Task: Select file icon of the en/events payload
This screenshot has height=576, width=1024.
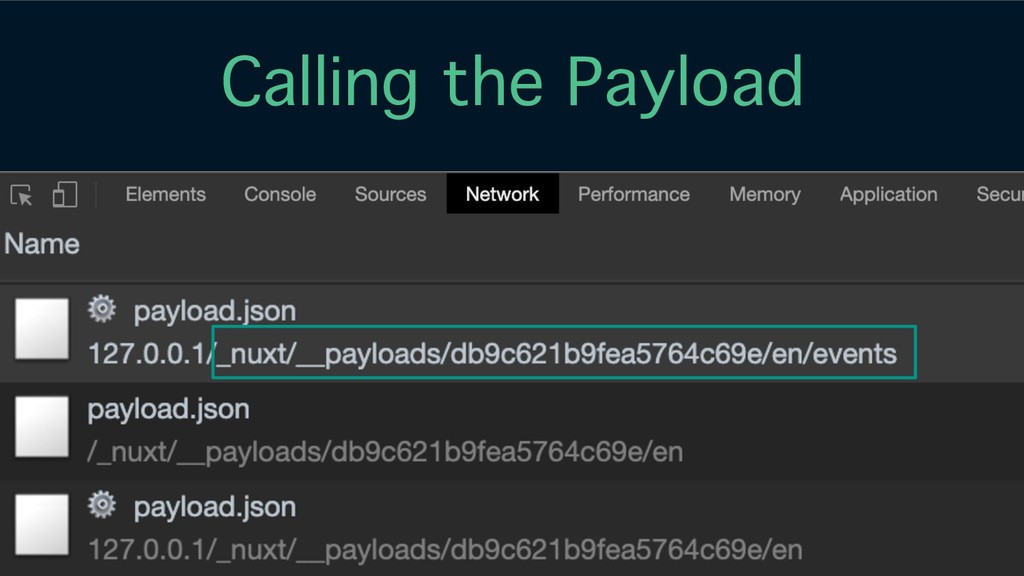Action: pos(42,328)
